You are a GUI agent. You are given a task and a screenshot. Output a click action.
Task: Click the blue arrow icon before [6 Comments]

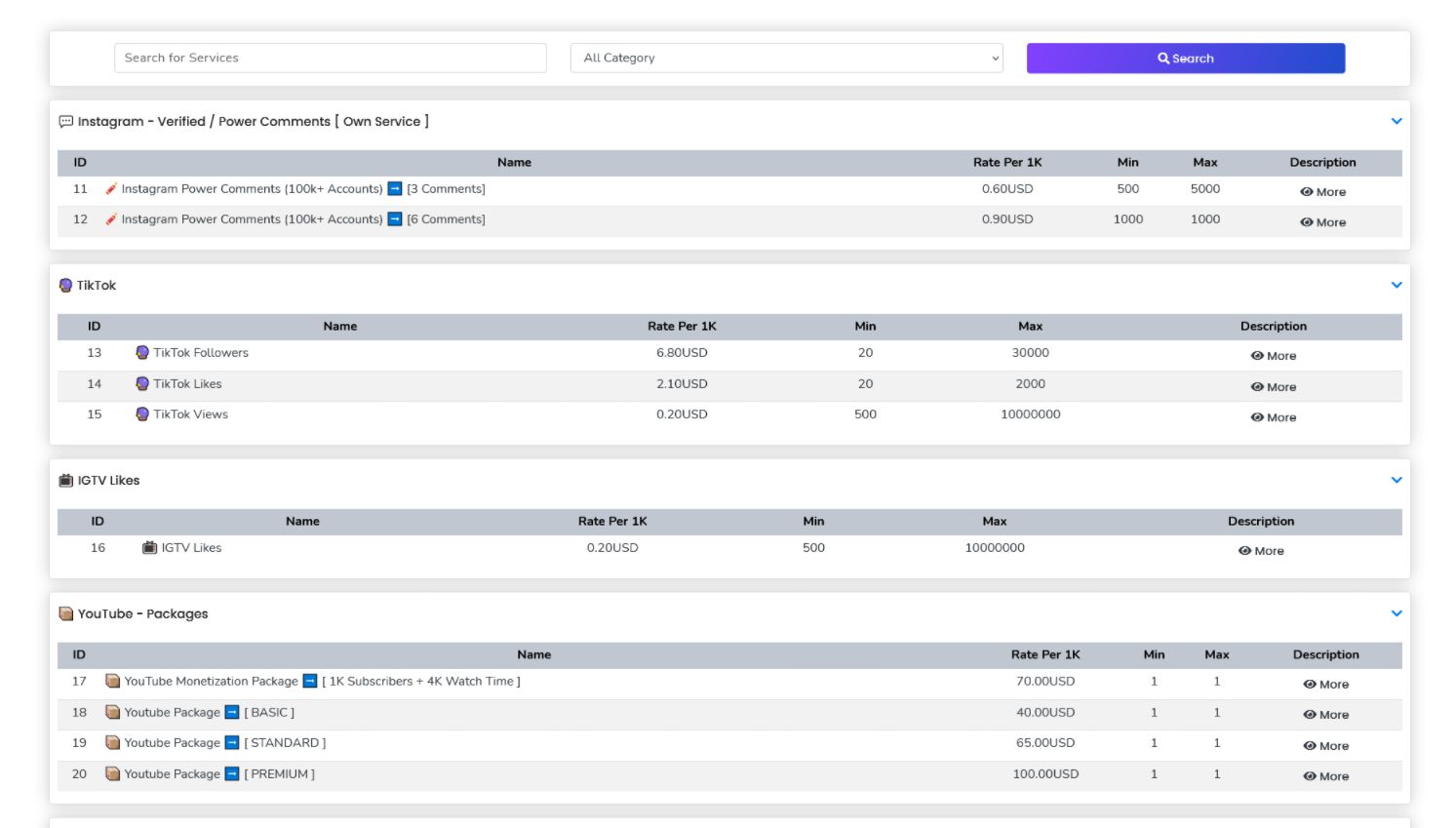coord(395,219)
